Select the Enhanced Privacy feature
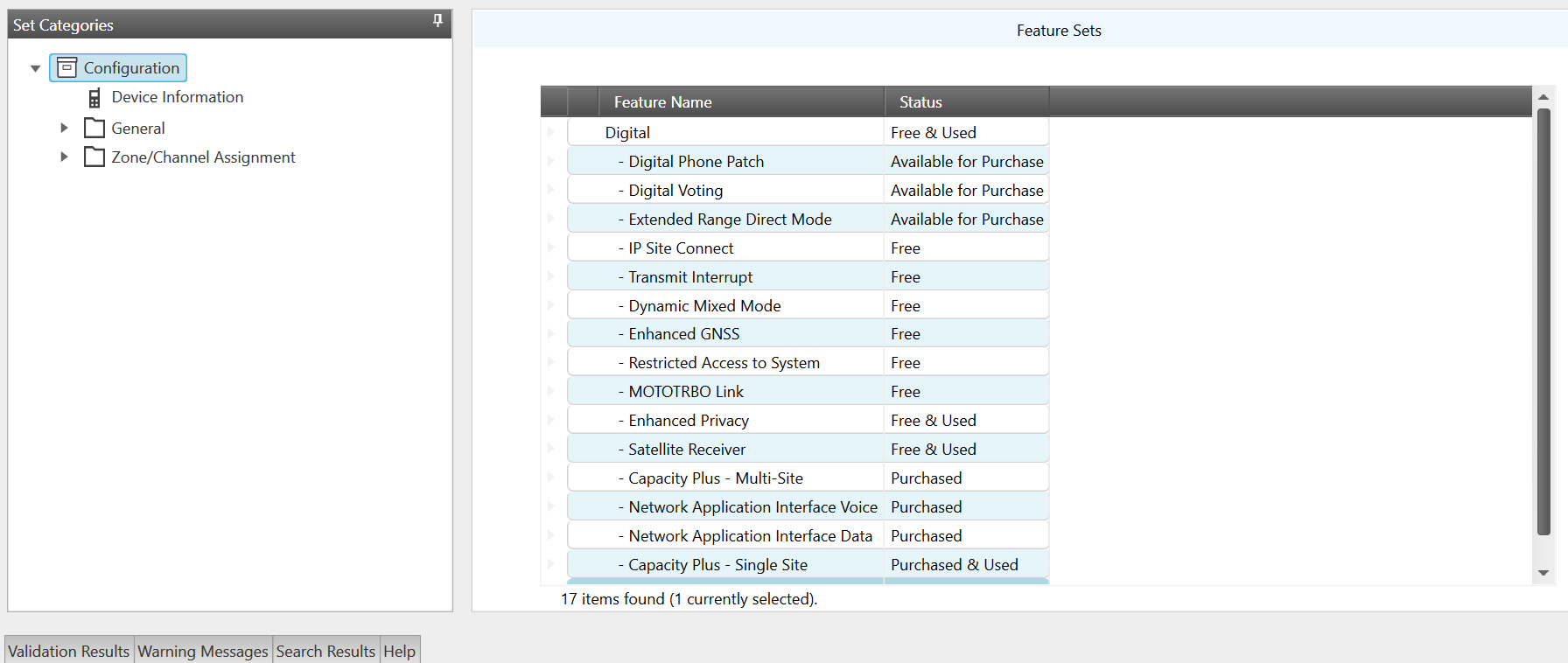This screenshot has height=663, width=1568. point(808,421)
